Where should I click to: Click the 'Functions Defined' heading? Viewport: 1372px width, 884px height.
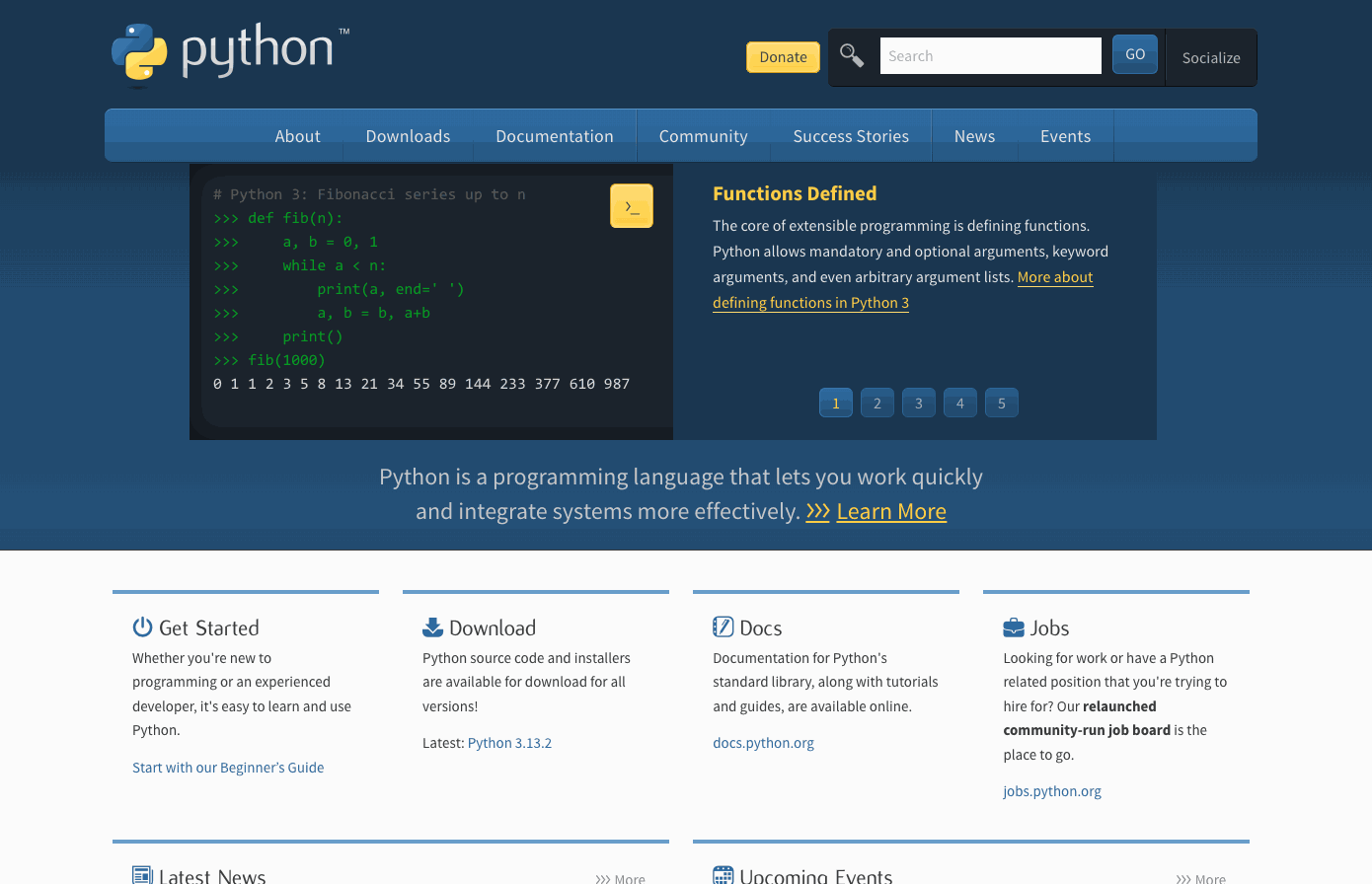coord(795,193)
